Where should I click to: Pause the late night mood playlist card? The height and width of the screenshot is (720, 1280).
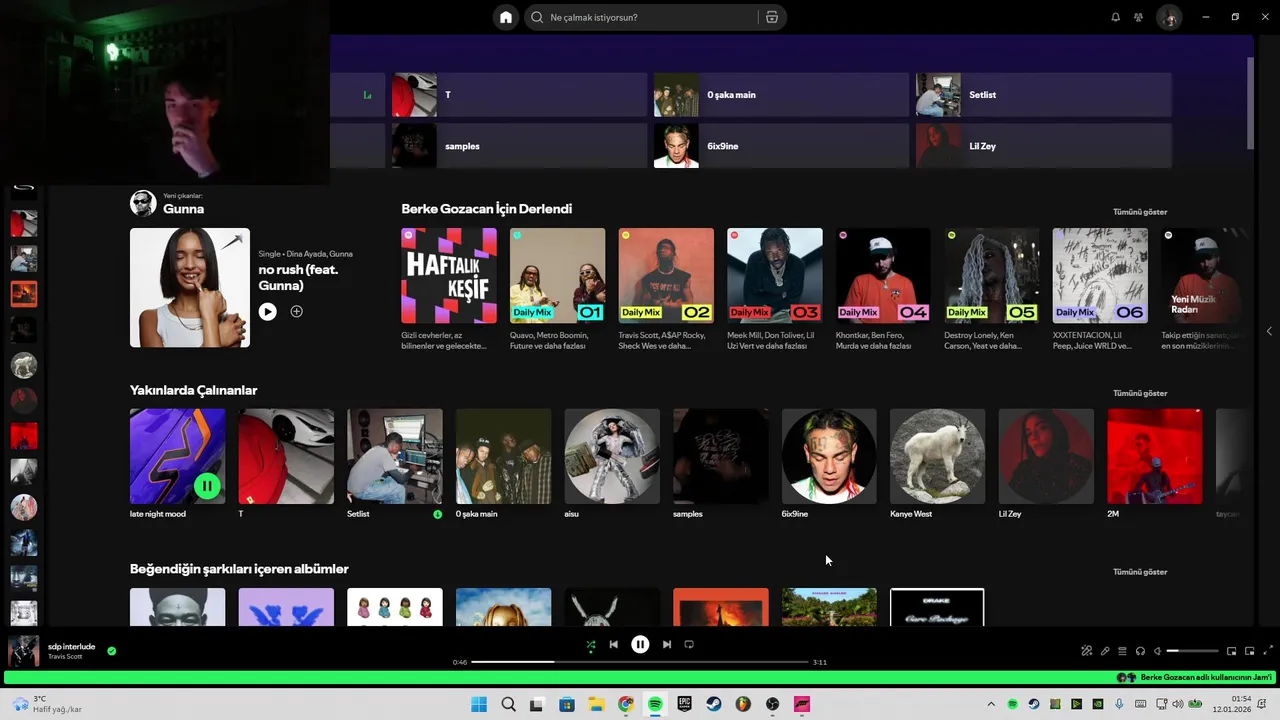tap(207, 486)
